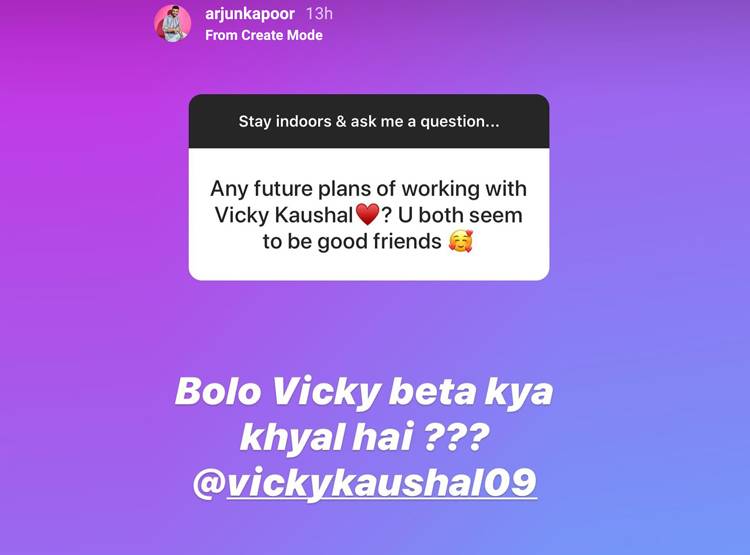This screenshot has height=555, width=750.
Task: Open the From Create Mode label
Action: point(264,35)
